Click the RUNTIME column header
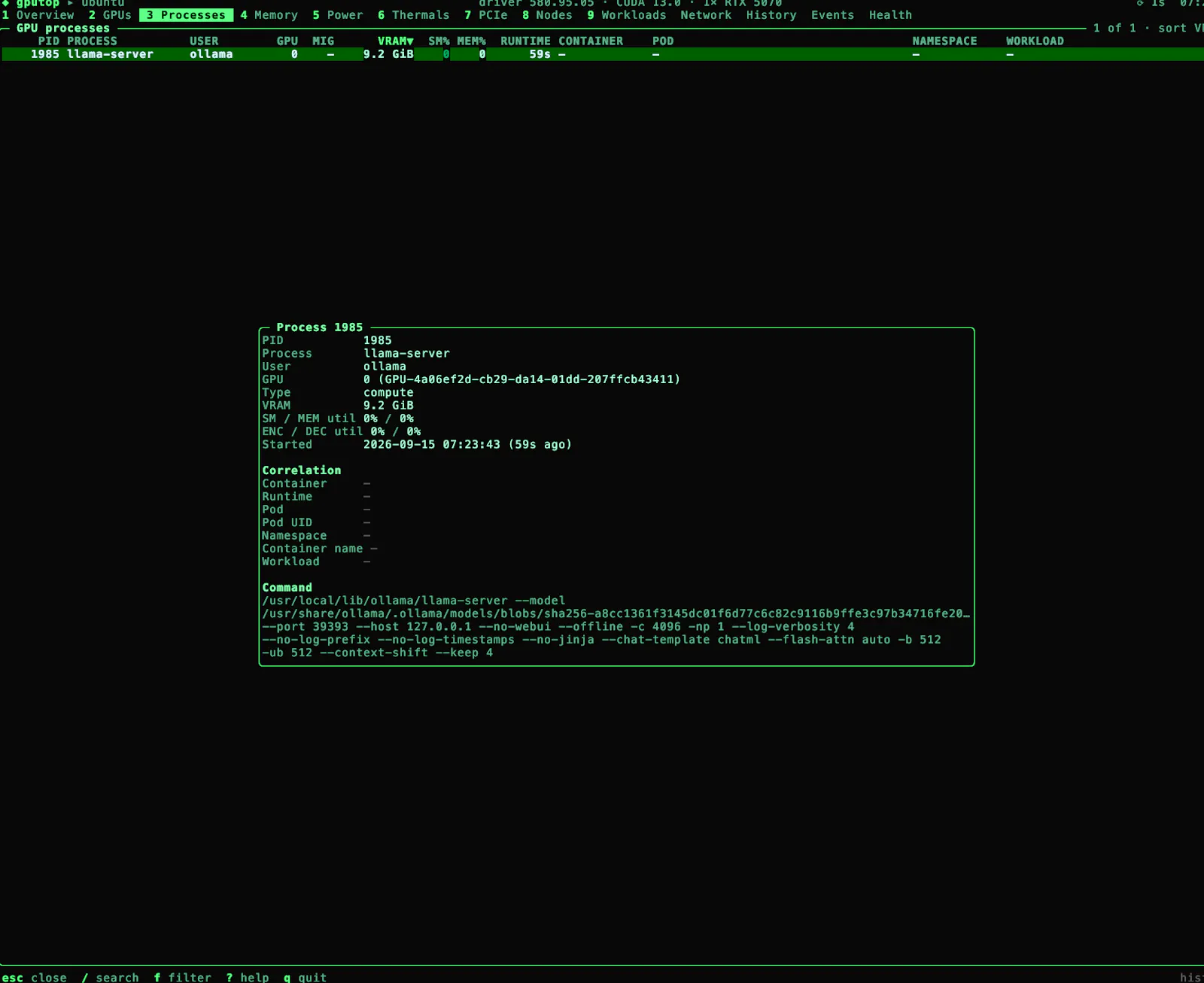 click(525, 41)
